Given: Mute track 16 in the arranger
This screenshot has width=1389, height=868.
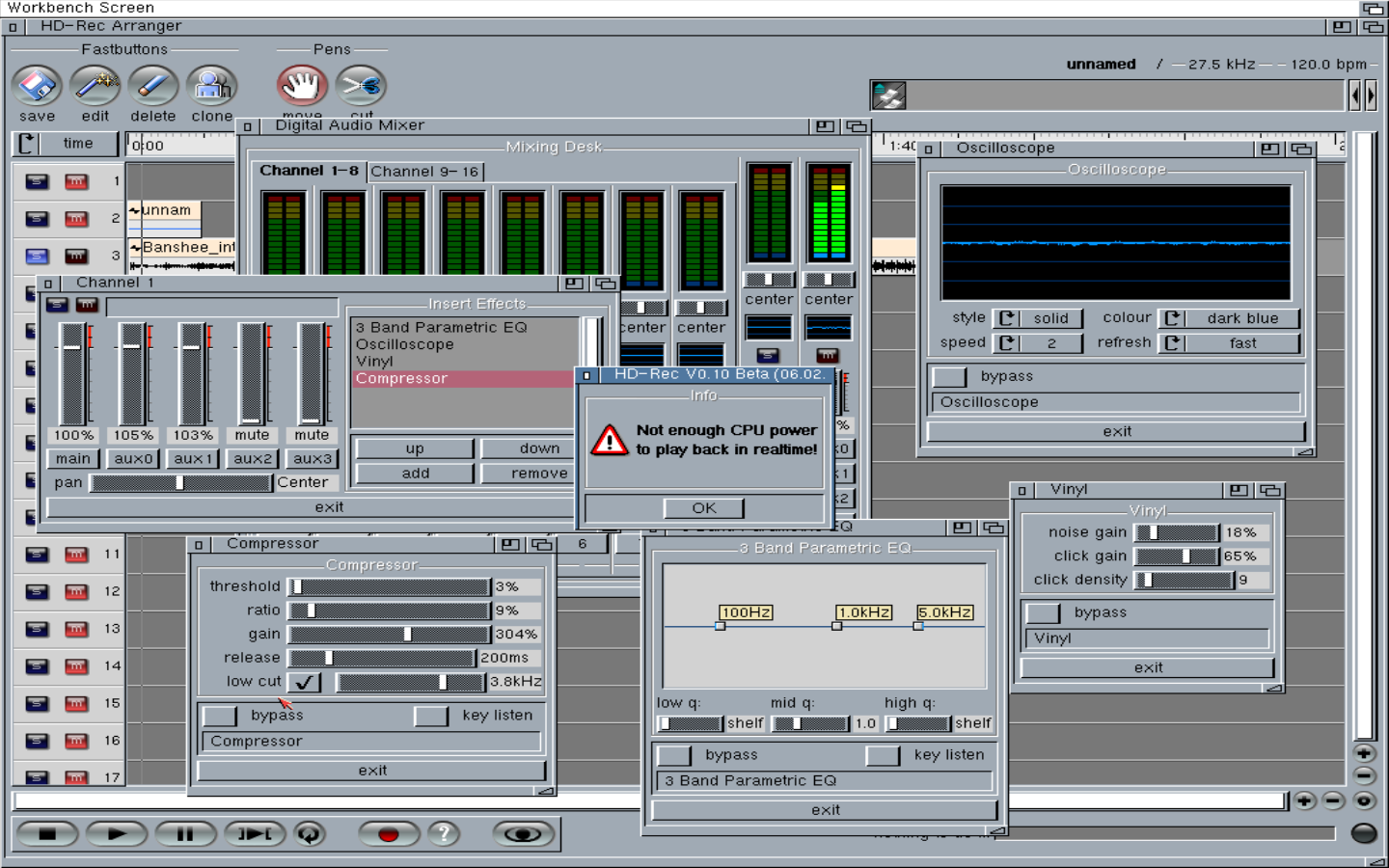Looking at the screenshot, I should 76,741.
